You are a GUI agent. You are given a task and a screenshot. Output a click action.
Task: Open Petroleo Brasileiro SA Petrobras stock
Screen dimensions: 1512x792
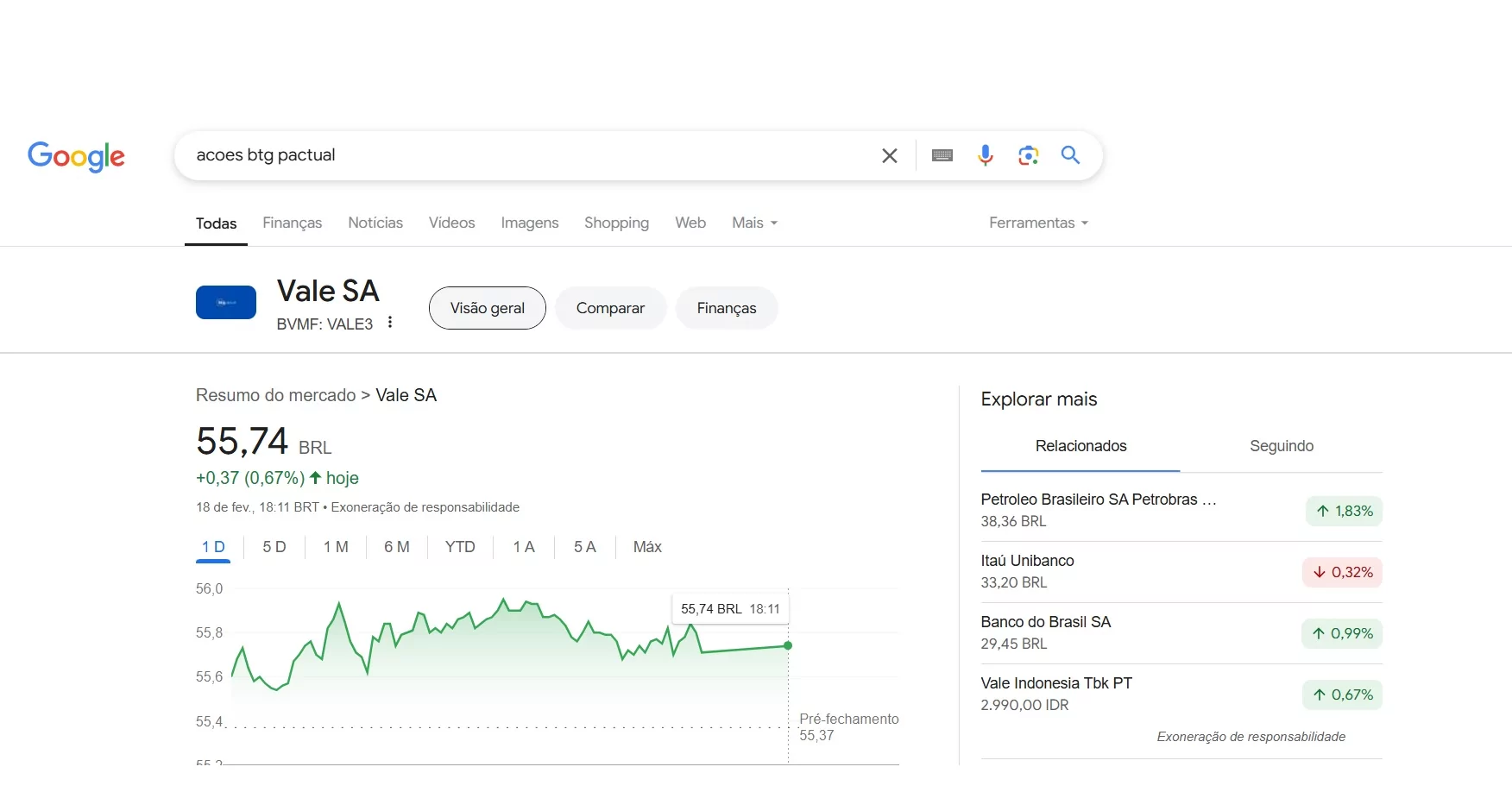pos(1098,500)
